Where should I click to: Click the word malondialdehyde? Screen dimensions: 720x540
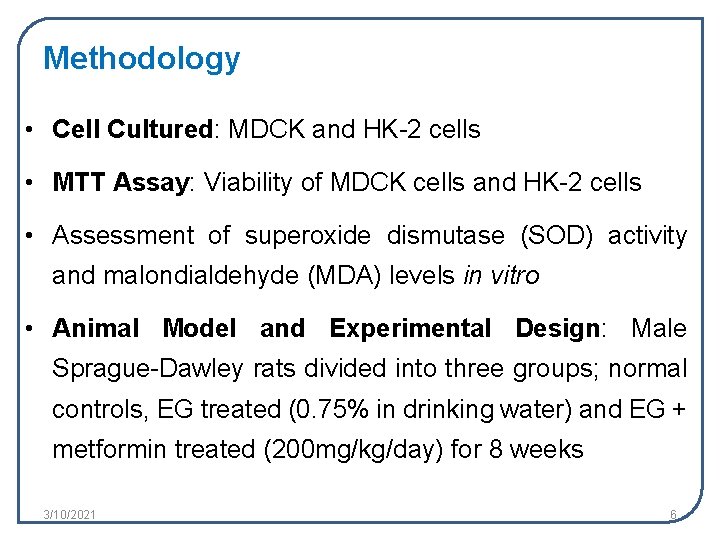201,276
